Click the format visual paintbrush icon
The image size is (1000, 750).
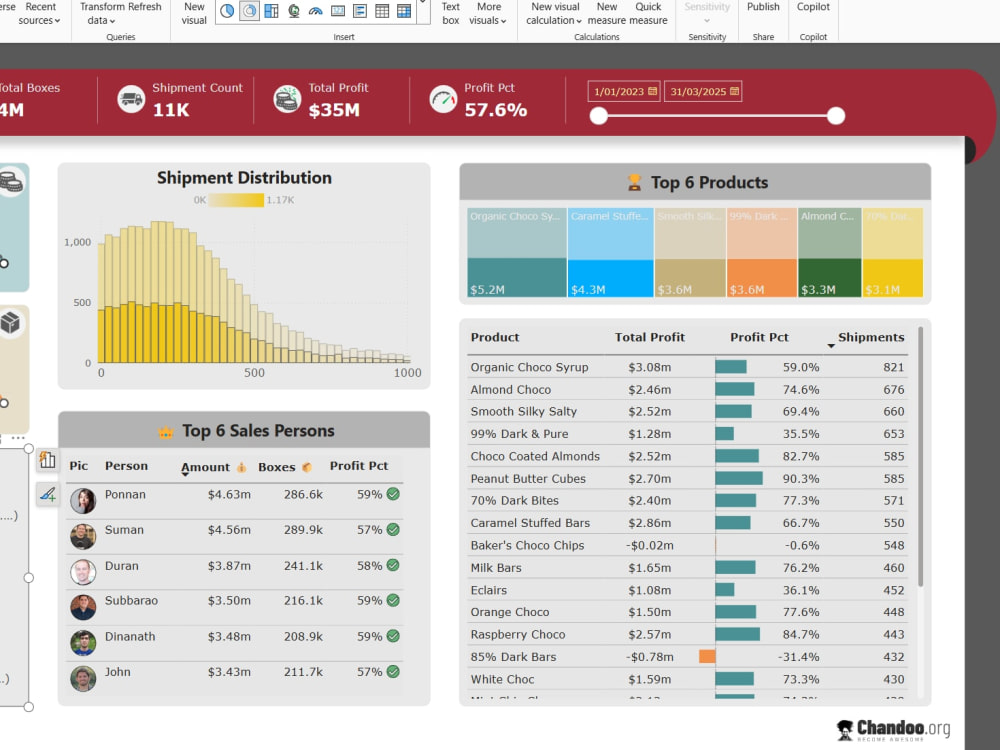click(x=47, y=494)
